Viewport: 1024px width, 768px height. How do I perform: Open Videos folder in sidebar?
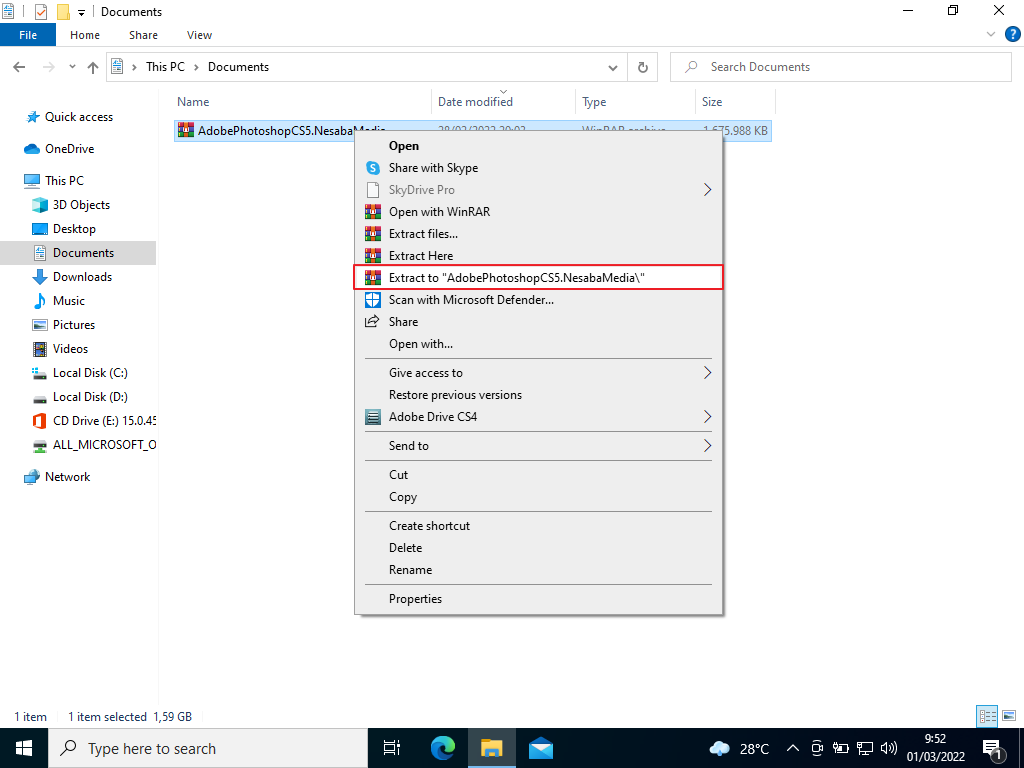(70, 349)
